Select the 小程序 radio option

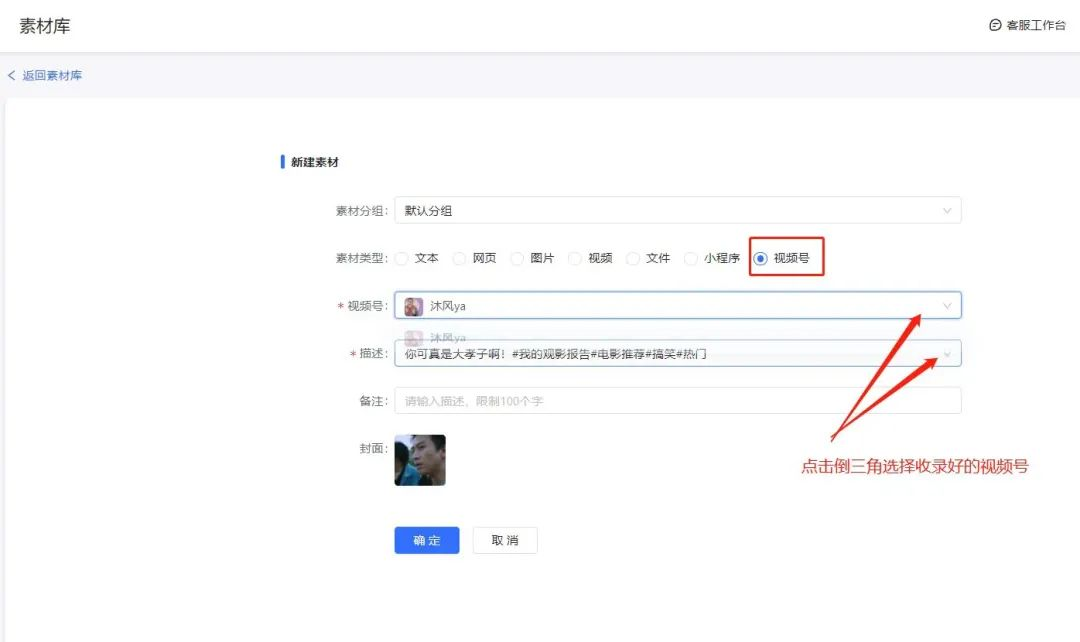pyautogui.click(x=691, y=258)
